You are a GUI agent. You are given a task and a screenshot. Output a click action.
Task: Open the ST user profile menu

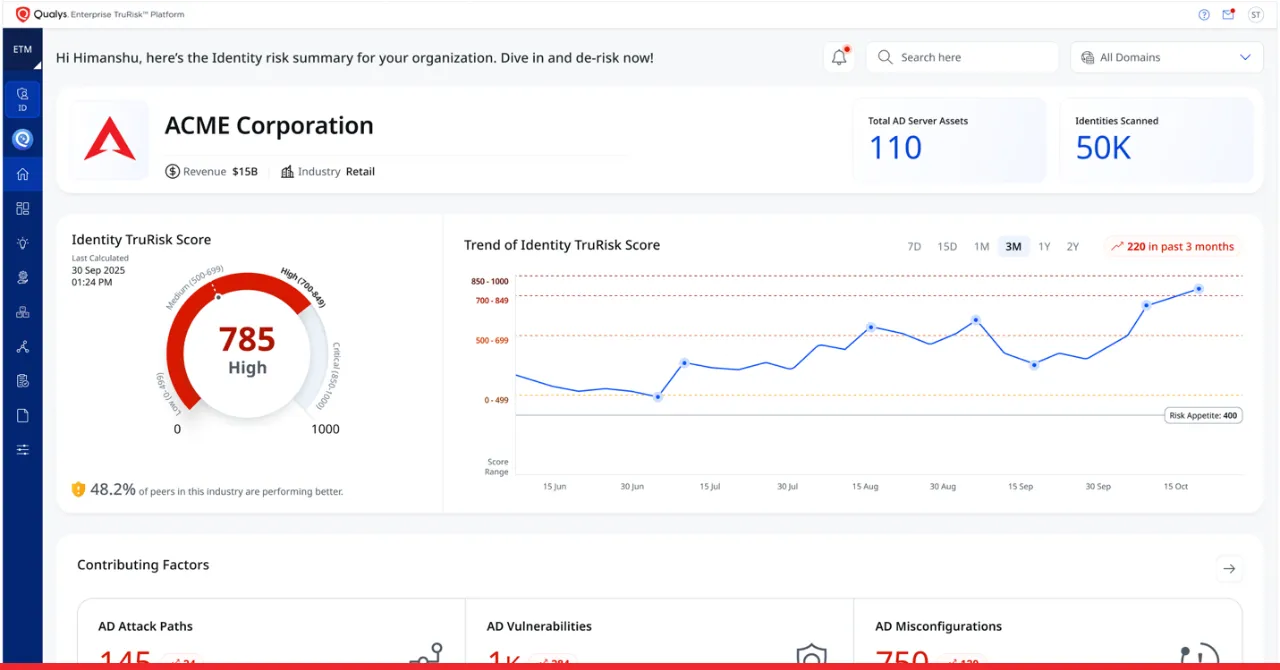pos(1255,15)
